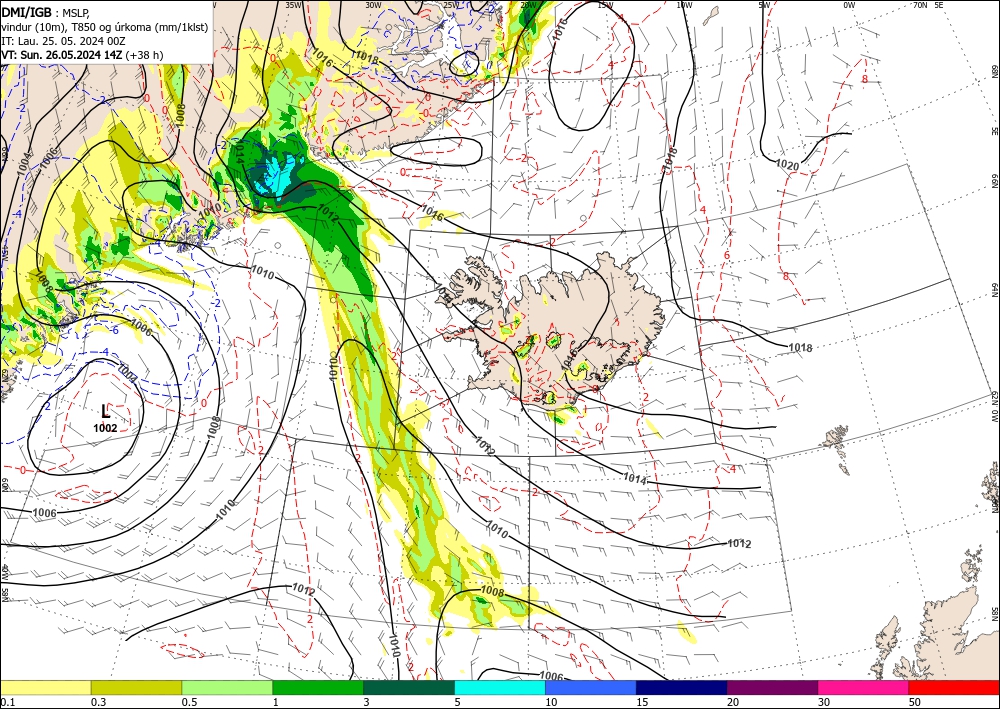This screenshot has width=1000, height=709.
Task: Click the '0.1' legend scale value
Action: [6, 702]
